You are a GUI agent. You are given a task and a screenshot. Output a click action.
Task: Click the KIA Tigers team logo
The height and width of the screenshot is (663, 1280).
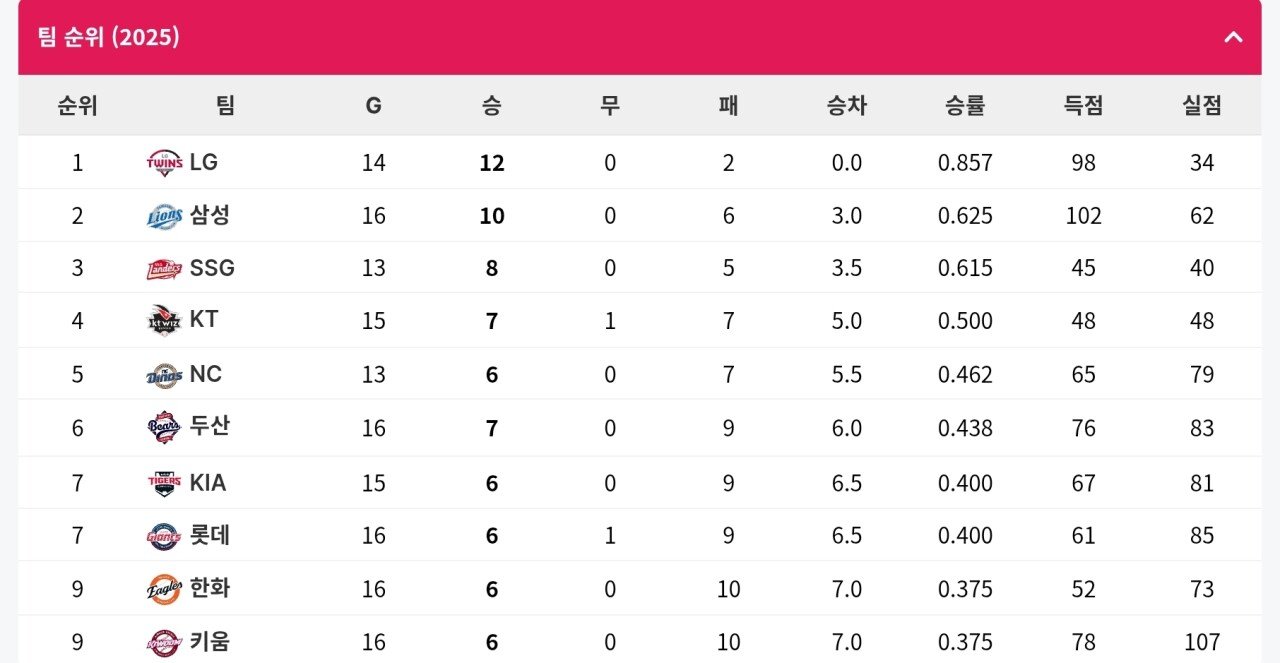pos(164,483)
